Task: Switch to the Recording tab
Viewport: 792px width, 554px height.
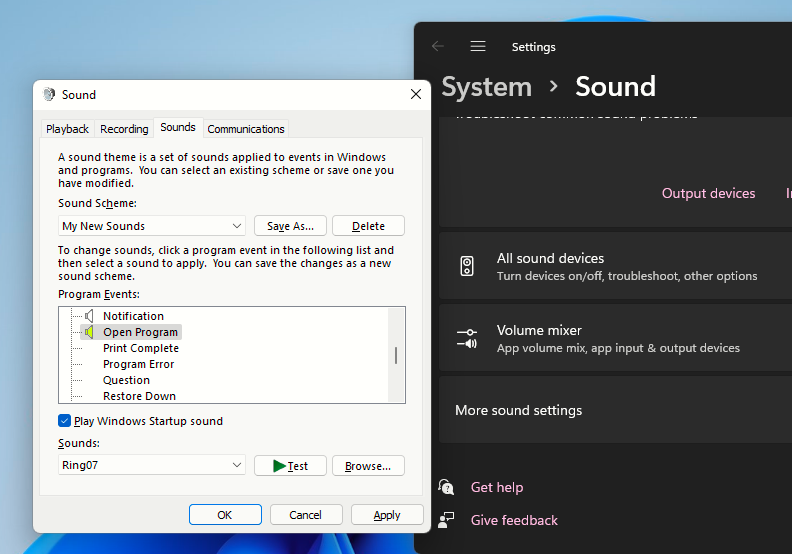Action: pyautogui.click(x=124, y=129)
